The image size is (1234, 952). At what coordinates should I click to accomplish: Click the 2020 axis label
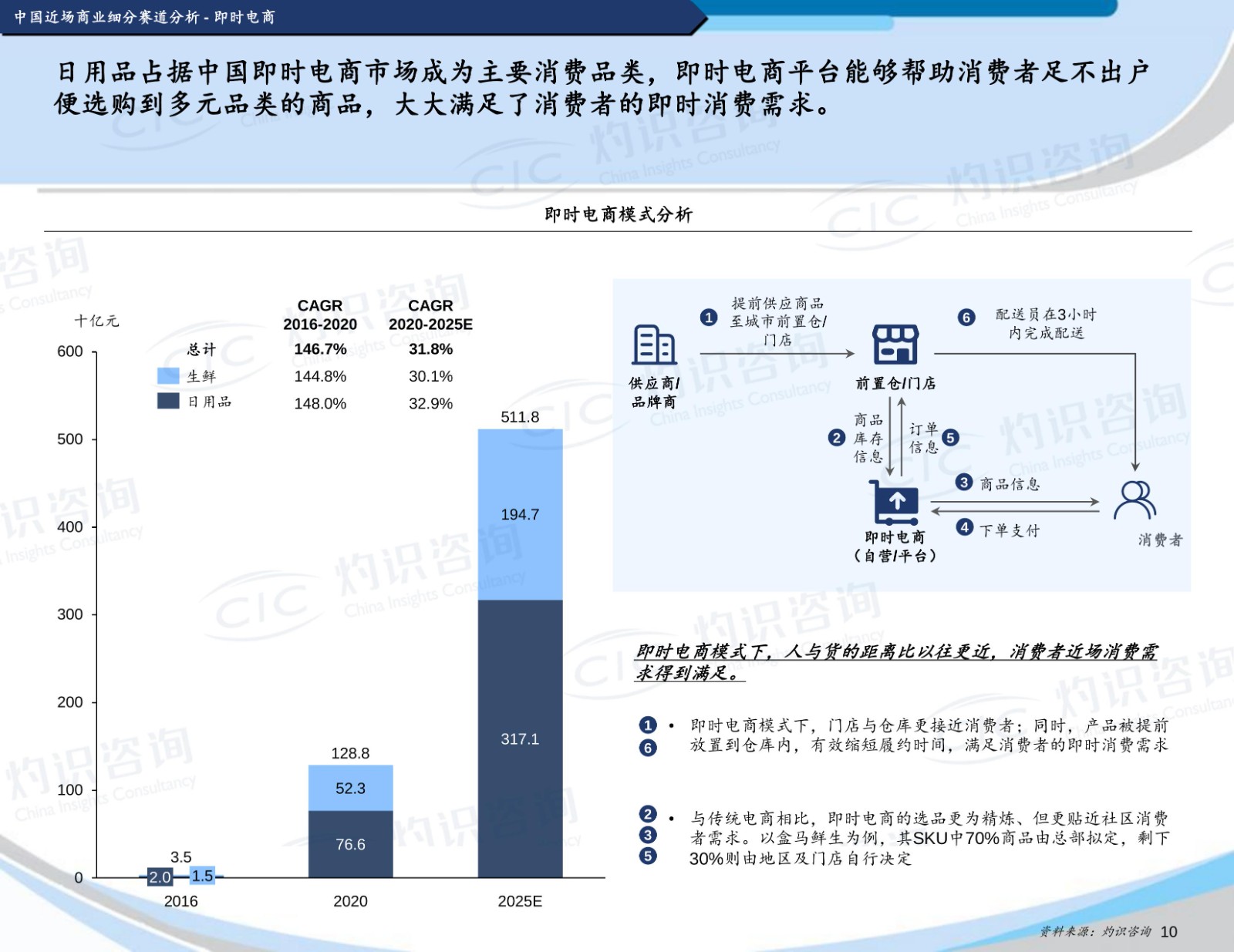pos(350,901)
